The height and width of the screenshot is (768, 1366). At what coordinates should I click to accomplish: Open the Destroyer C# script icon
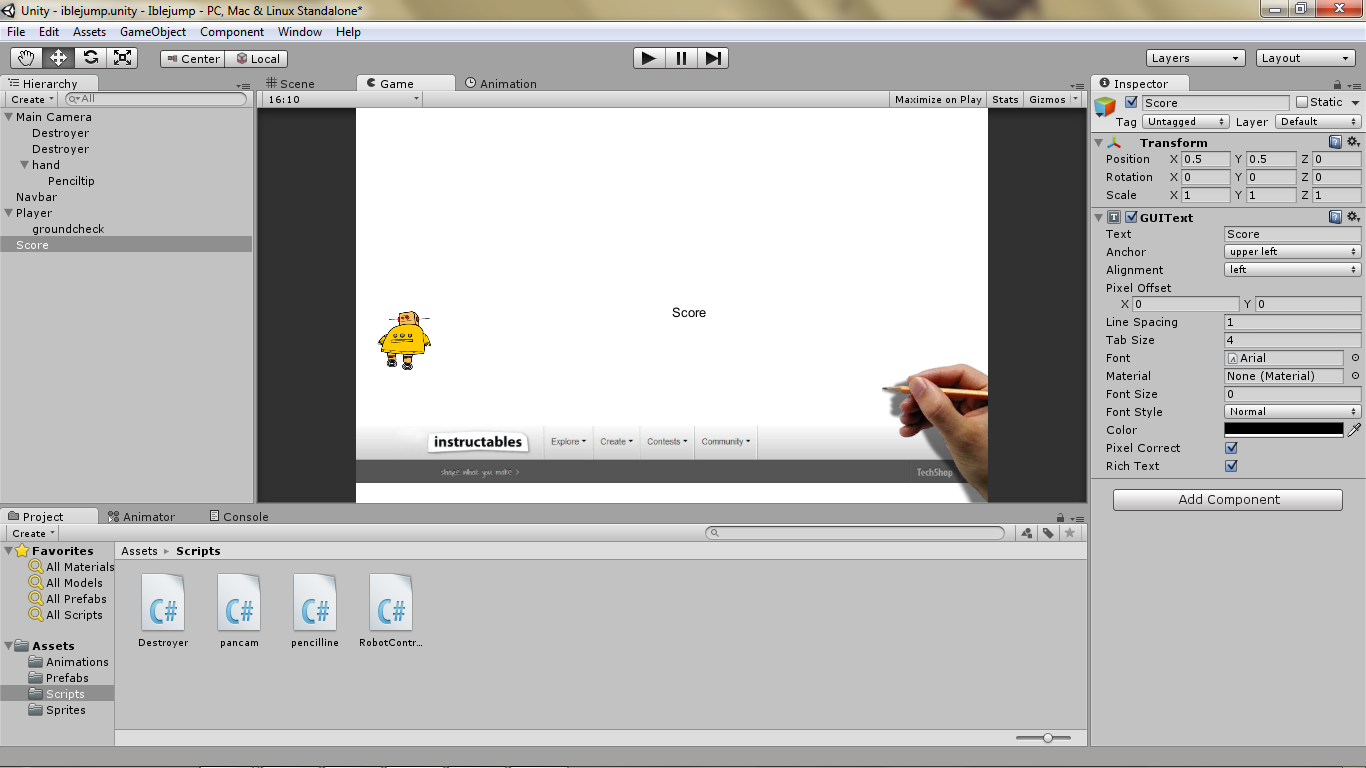click(163, 603)
